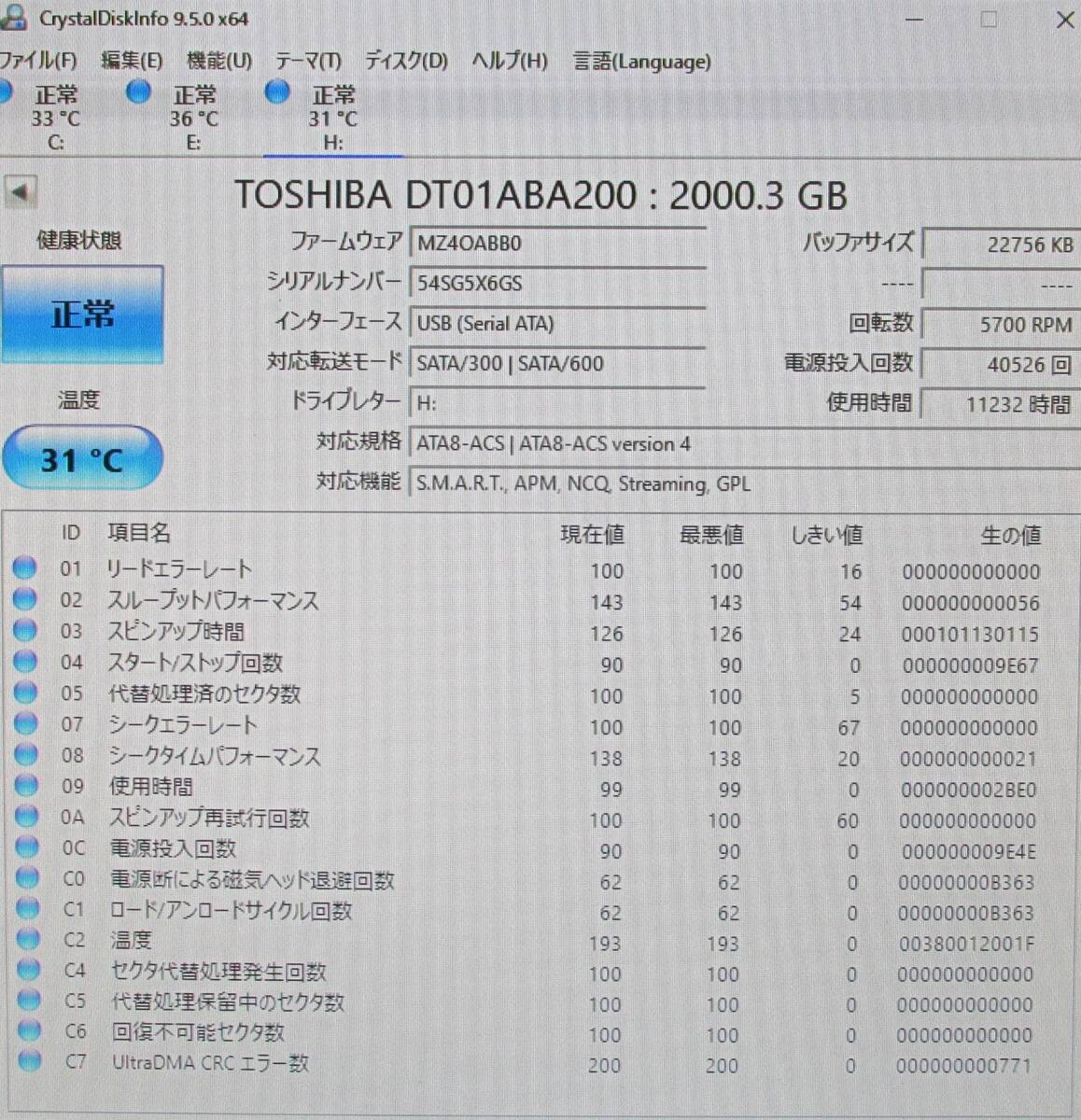This screenshot has width=1081, height=1120.
Task: Click status icon for 05 代替処理済のセクタ数
Action: point(26,693)
